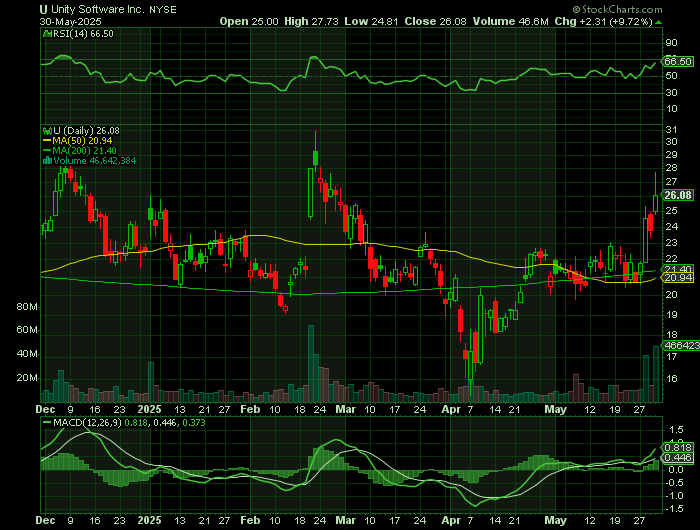Click the 0.818 MACD value tag on right axis
The width and height of the screenshot is (700, 530).
[x=678, y=447]
